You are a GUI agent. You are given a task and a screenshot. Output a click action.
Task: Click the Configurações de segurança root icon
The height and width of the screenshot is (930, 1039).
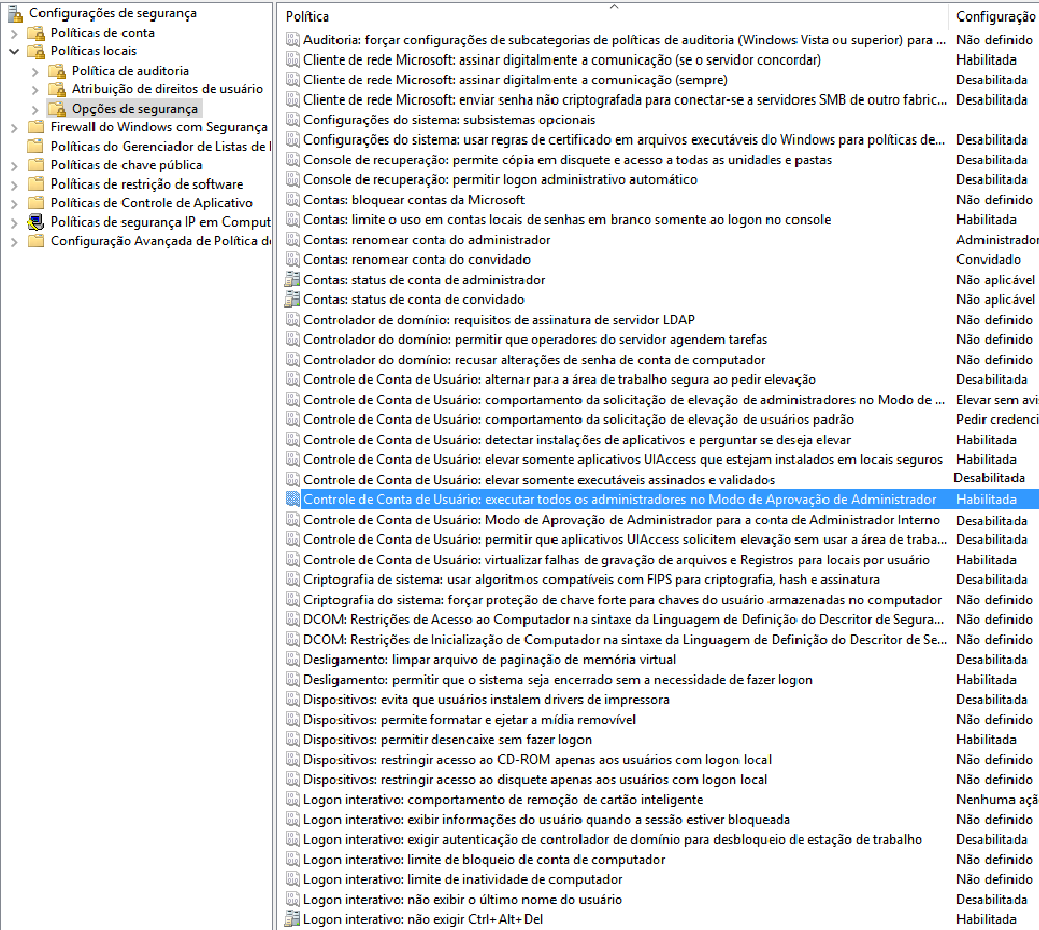point(15,13)
